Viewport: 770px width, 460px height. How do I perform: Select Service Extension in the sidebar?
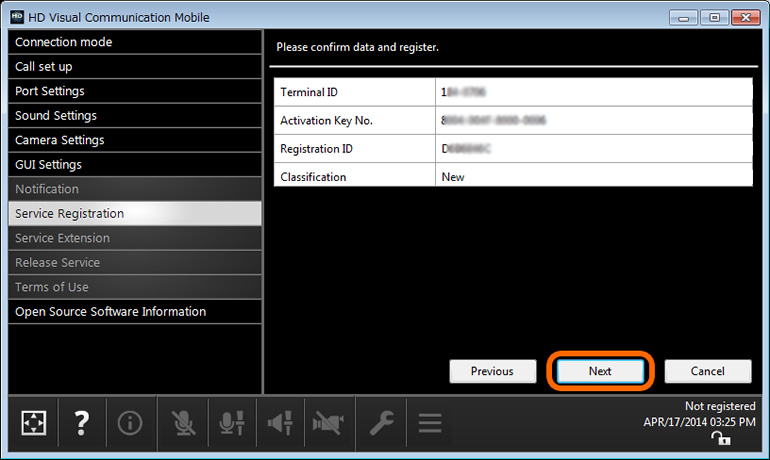tap(135, 238)
